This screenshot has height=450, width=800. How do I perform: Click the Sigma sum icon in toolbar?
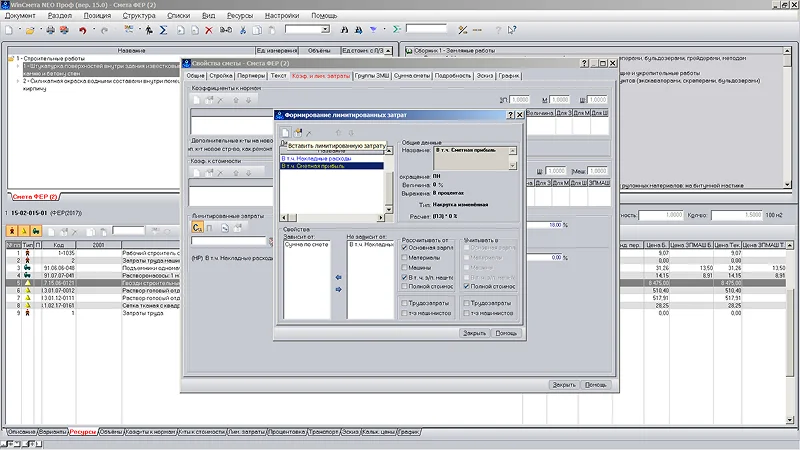164,31
